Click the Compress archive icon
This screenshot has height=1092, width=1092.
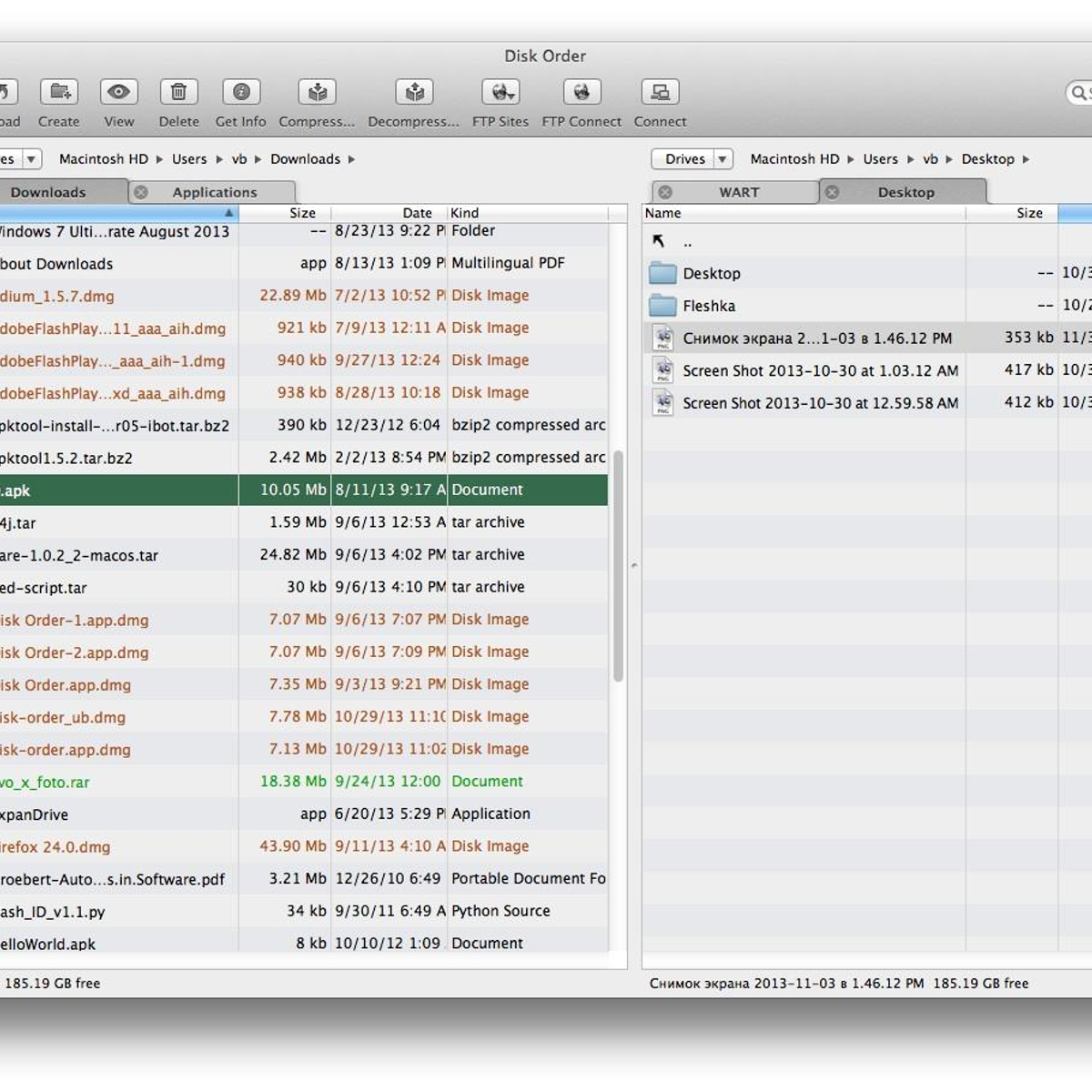pos(316,92)
